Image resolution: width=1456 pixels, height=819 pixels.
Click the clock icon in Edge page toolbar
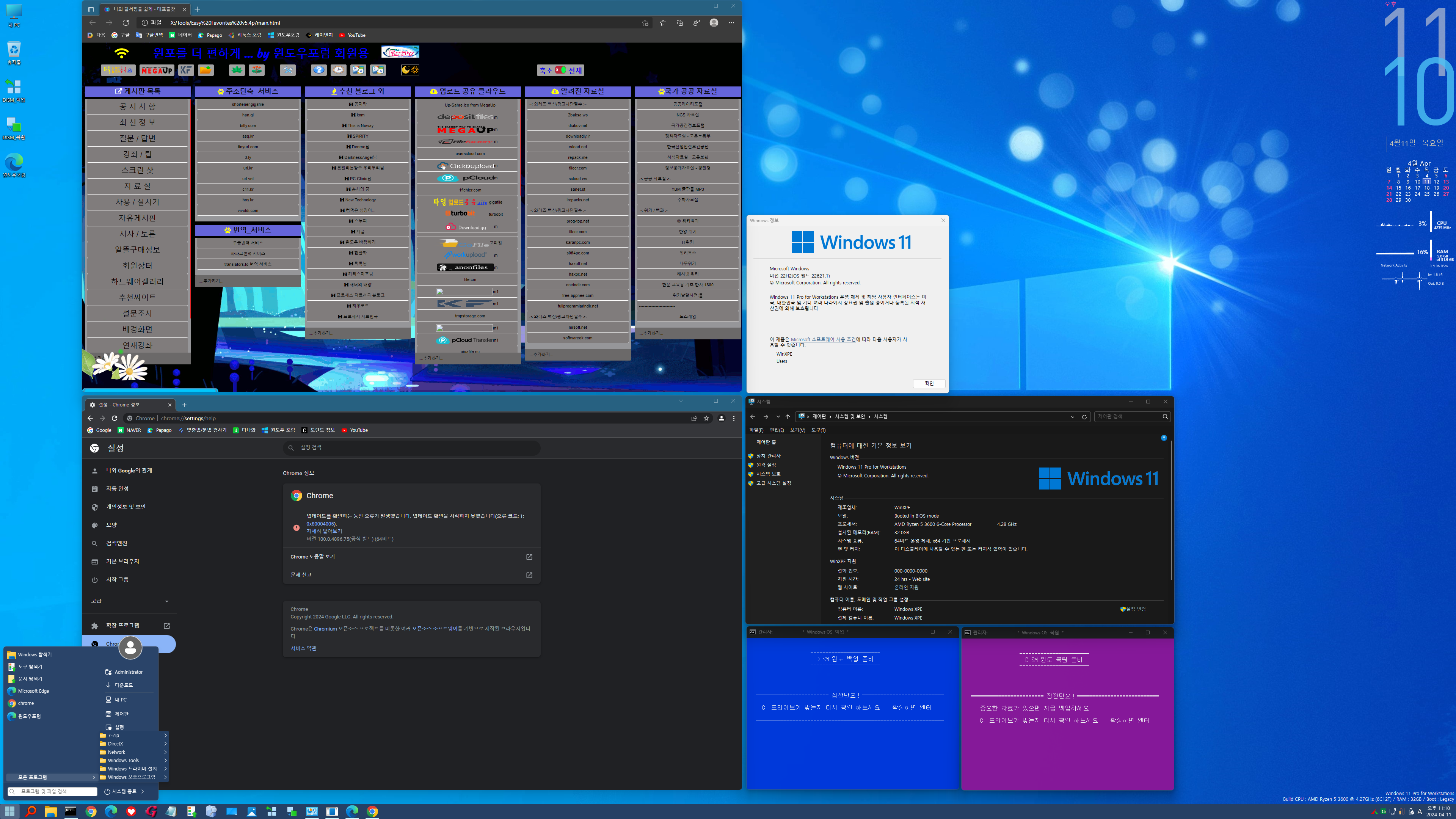click(x=339, y=70)
